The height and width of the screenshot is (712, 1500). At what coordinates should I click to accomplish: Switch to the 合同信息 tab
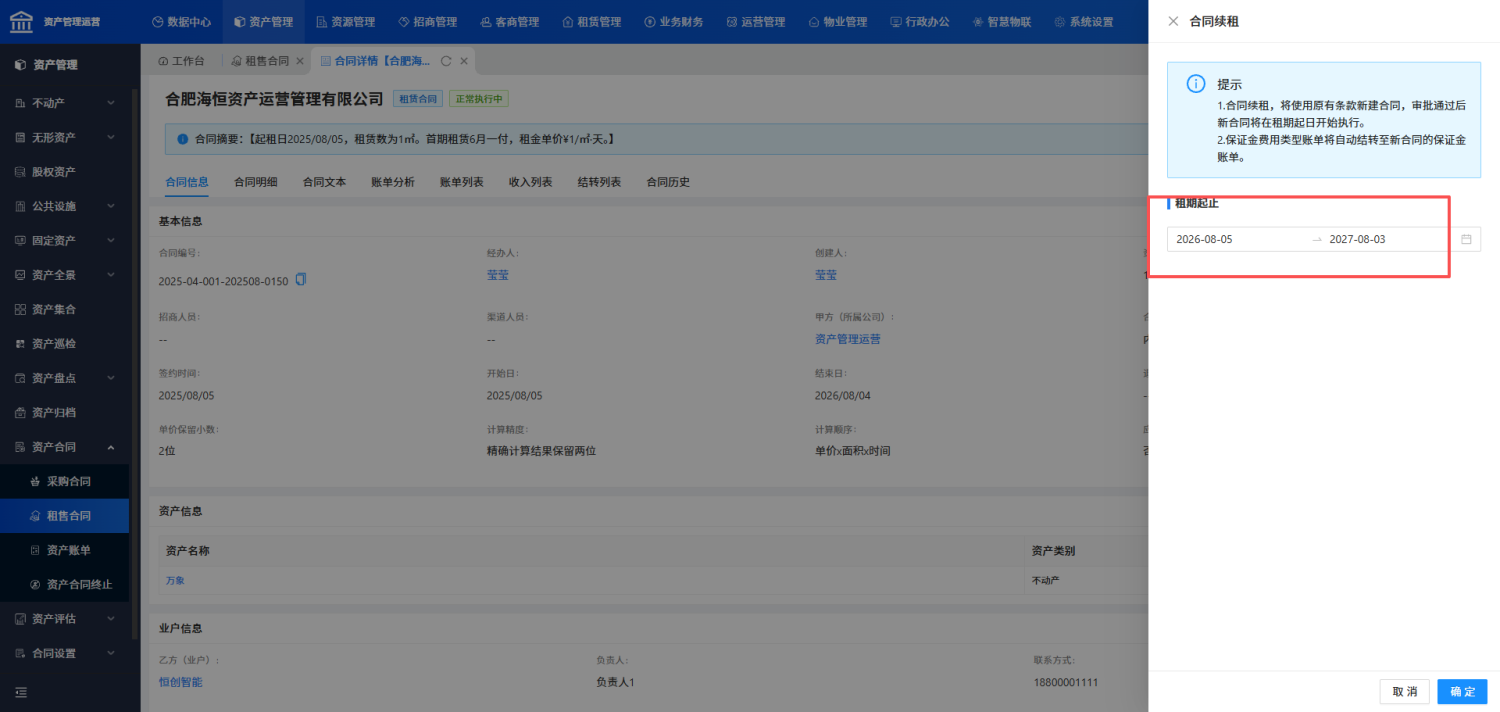click(186, 182)
